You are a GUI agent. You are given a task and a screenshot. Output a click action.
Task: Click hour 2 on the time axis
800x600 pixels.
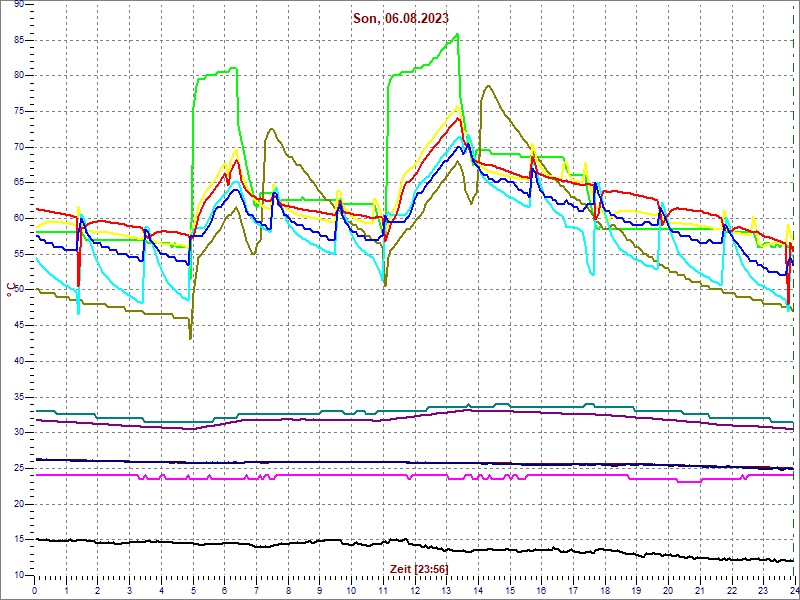coord(98,590)
